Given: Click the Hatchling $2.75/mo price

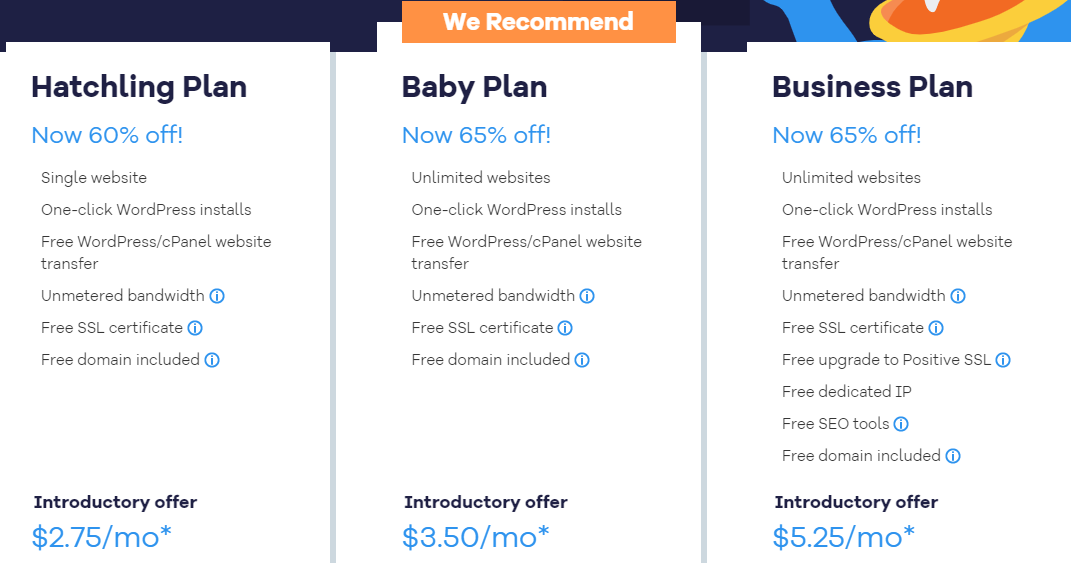Looking at the screenshot, I should pos(101,537).
